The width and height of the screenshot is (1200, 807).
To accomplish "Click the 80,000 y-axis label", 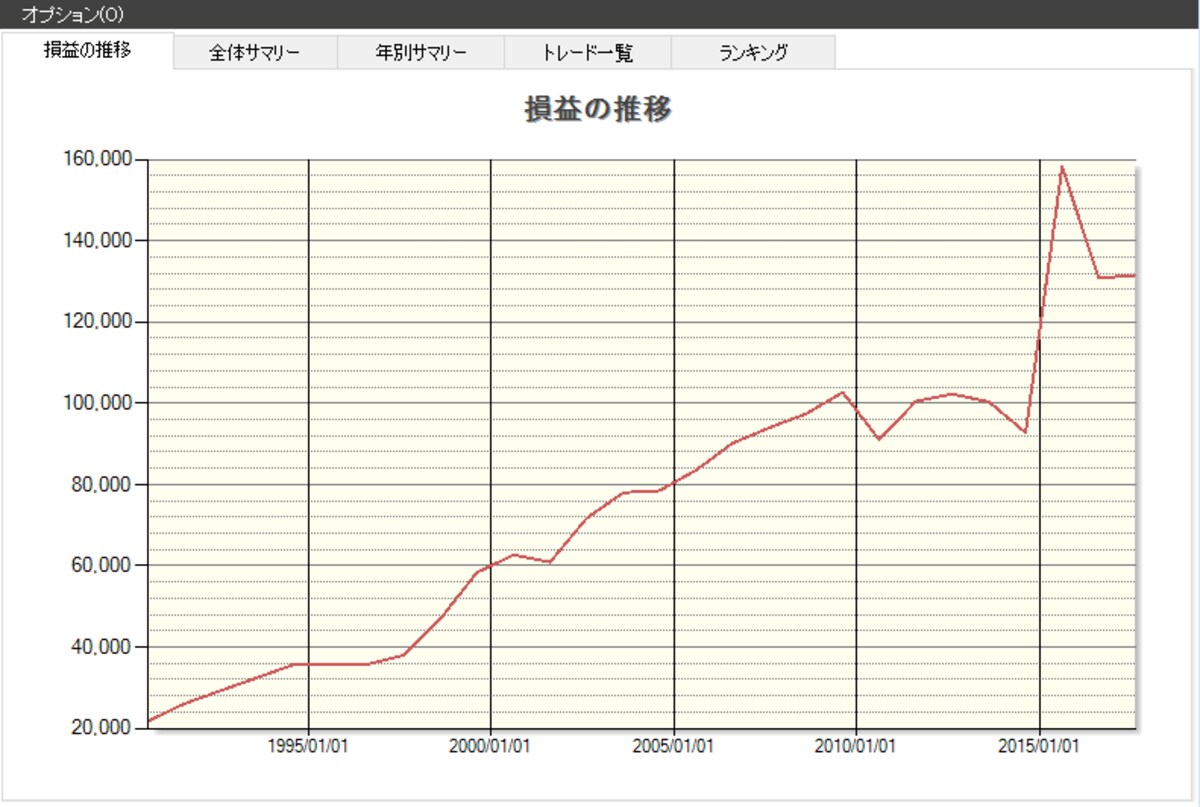I will click(103, 484).
